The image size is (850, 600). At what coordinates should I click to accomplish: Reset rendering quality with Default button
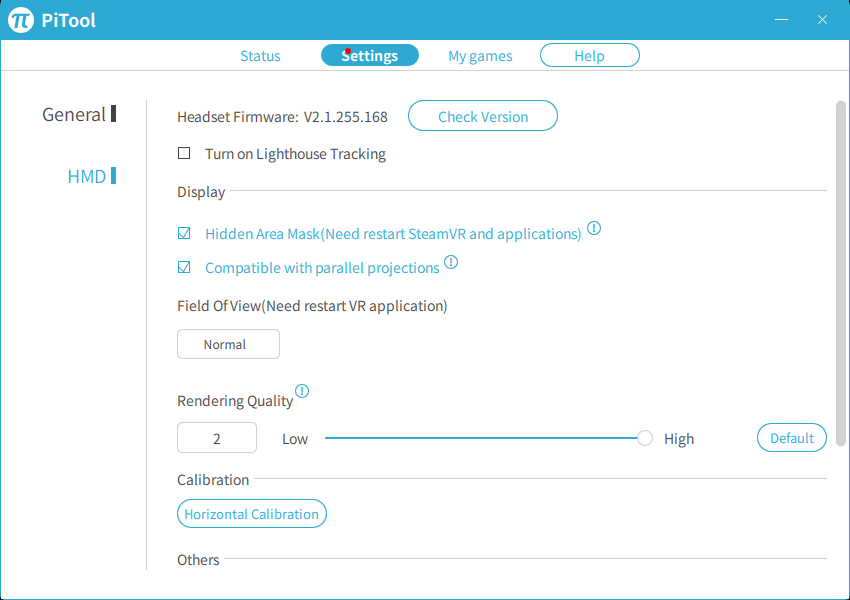[x=792, y=438]
